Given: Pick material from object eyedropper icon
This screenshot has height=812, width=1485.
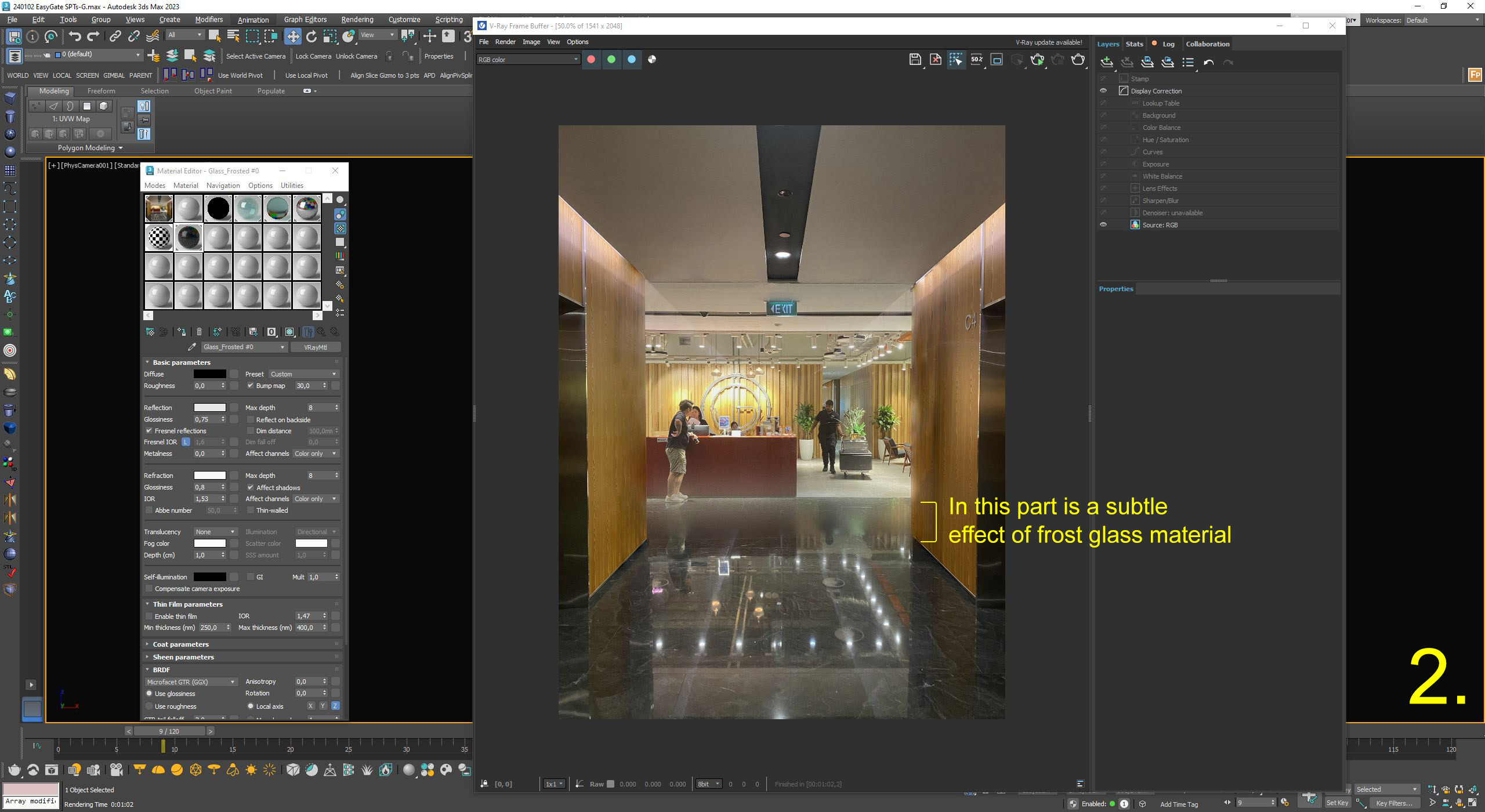Looking at the screenshot, I should click(192, 347).
